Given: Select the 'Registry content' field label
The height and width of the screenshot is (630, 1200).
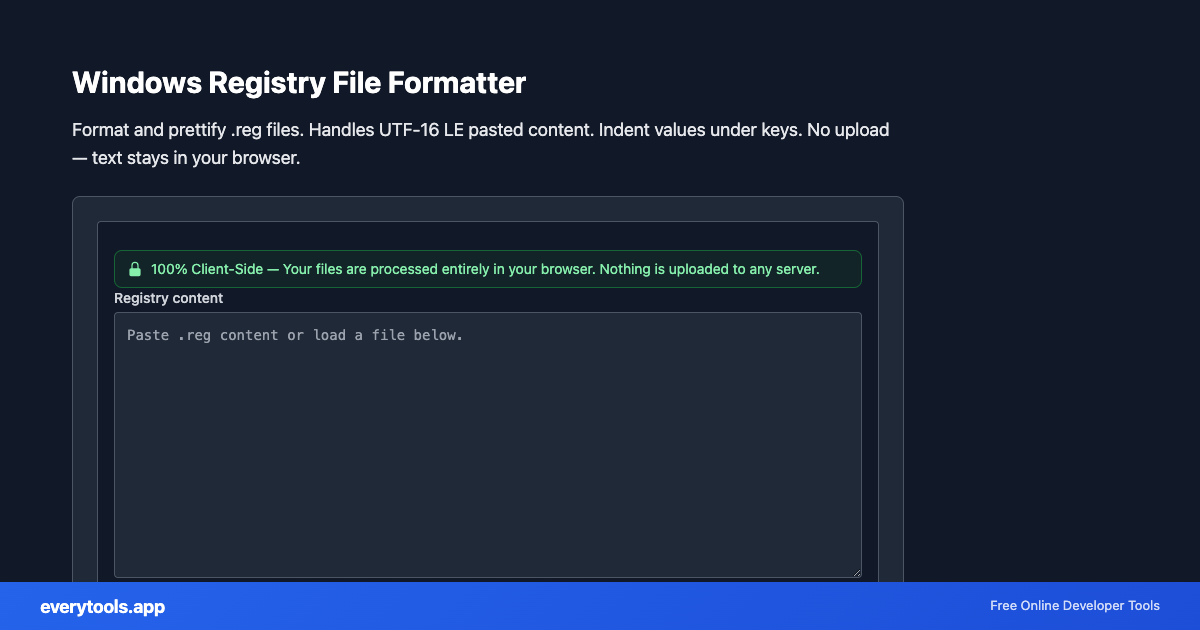Looking at the screenshot, I should (x=168, y=298).
